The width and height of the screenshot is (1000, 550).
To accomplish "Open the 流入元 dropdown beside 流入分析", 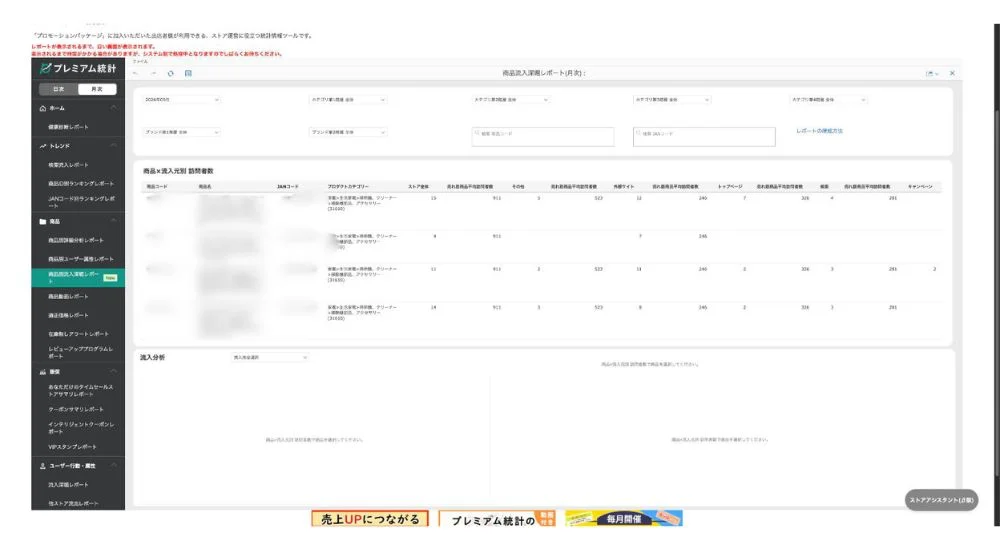I will tap(270, 357).
